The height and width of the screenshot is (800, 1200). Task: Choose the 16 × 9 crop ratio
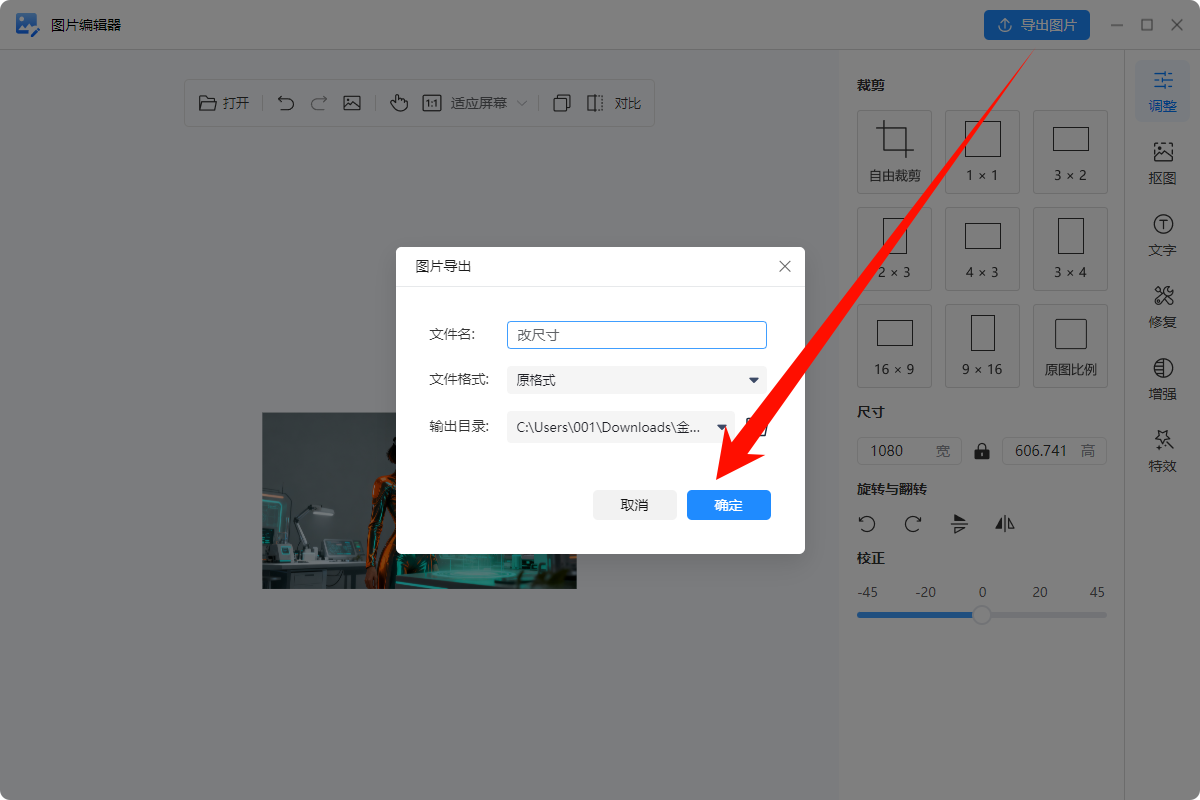pos(894,345)
